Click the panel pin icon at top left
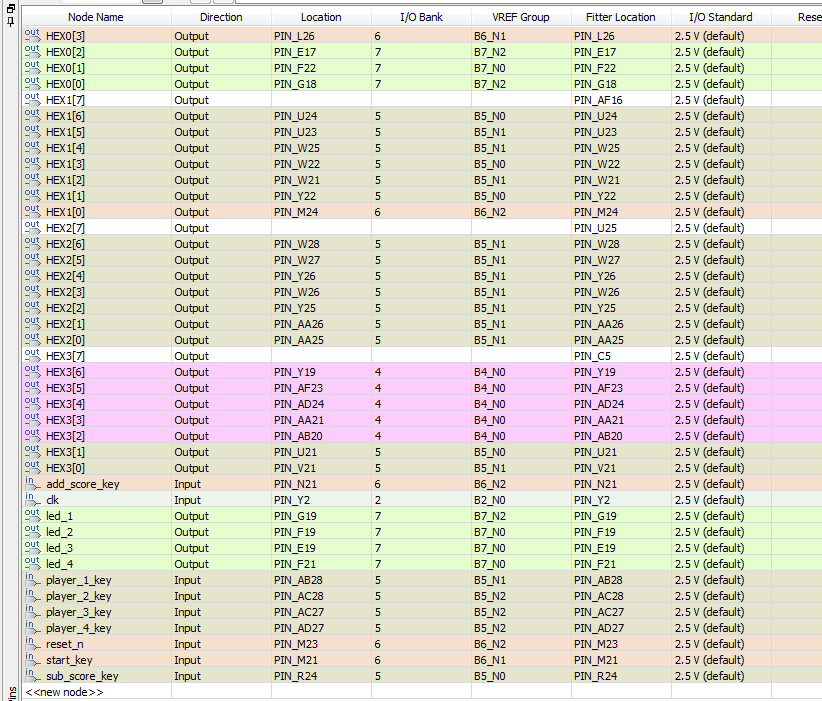Screen dimensions: 822x701 coord(10,21)
